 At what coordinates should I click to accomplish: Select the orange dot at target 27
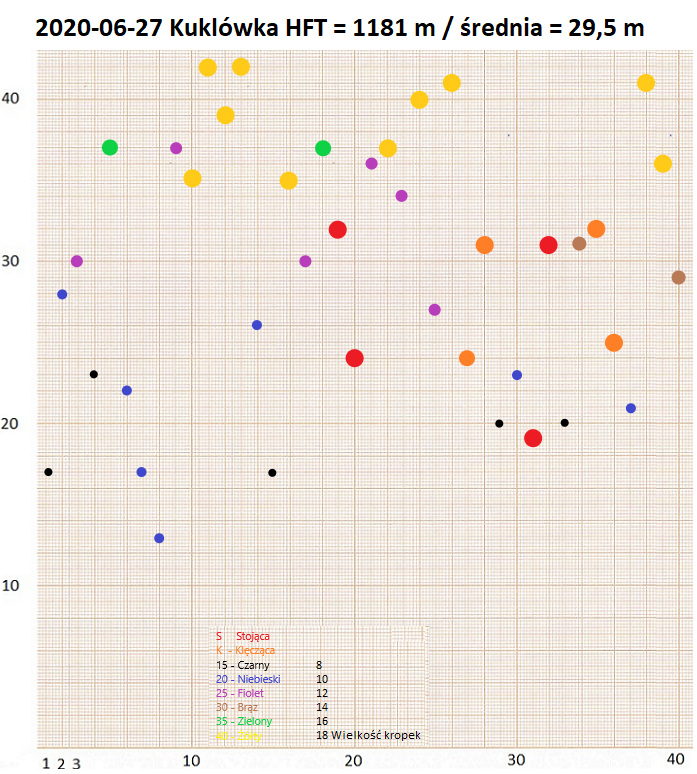(x=467, y=358)
